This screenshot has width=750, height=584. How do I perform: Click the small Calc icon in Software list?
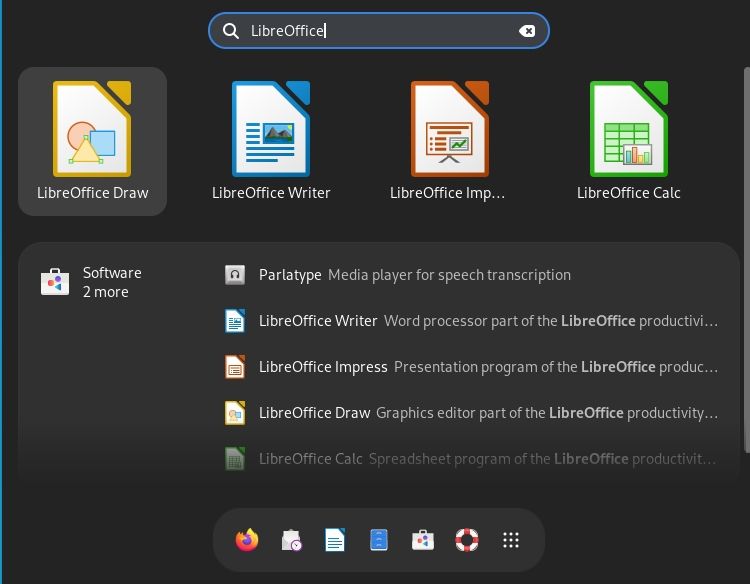(x=235, y=459)
